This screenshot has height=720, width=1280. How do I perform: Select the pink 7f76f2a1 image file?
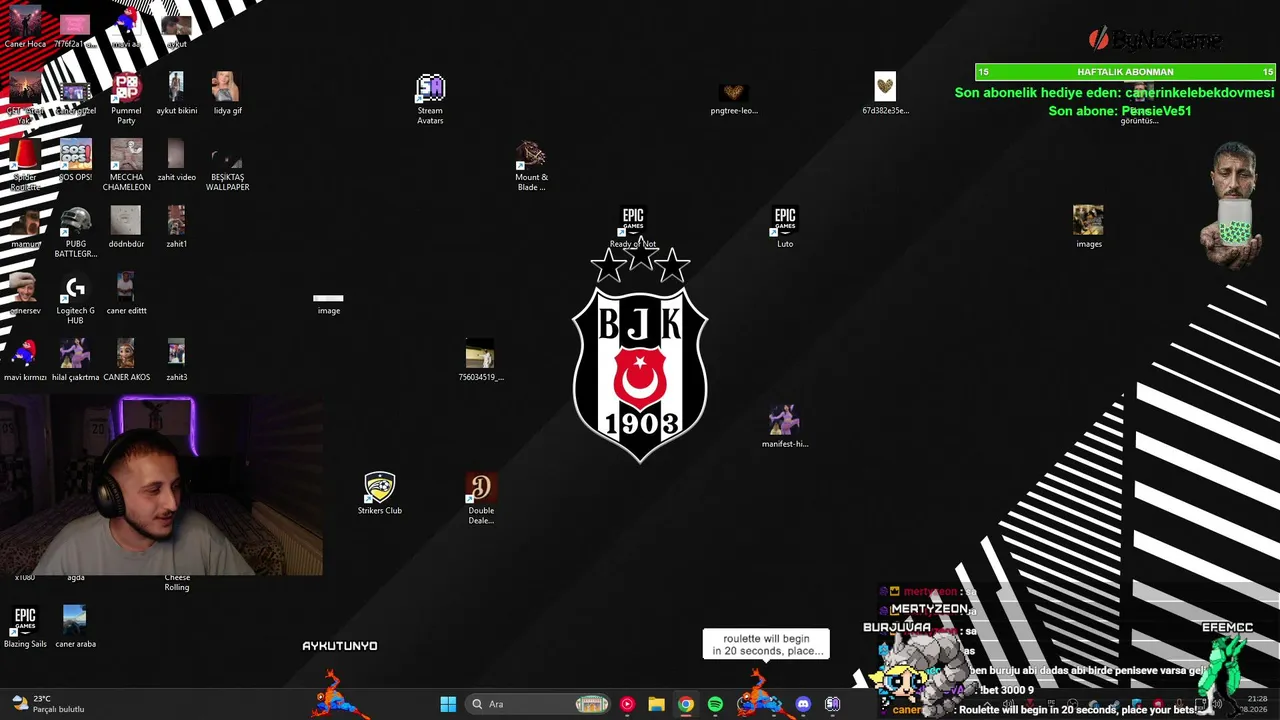(x=75, y=30)
